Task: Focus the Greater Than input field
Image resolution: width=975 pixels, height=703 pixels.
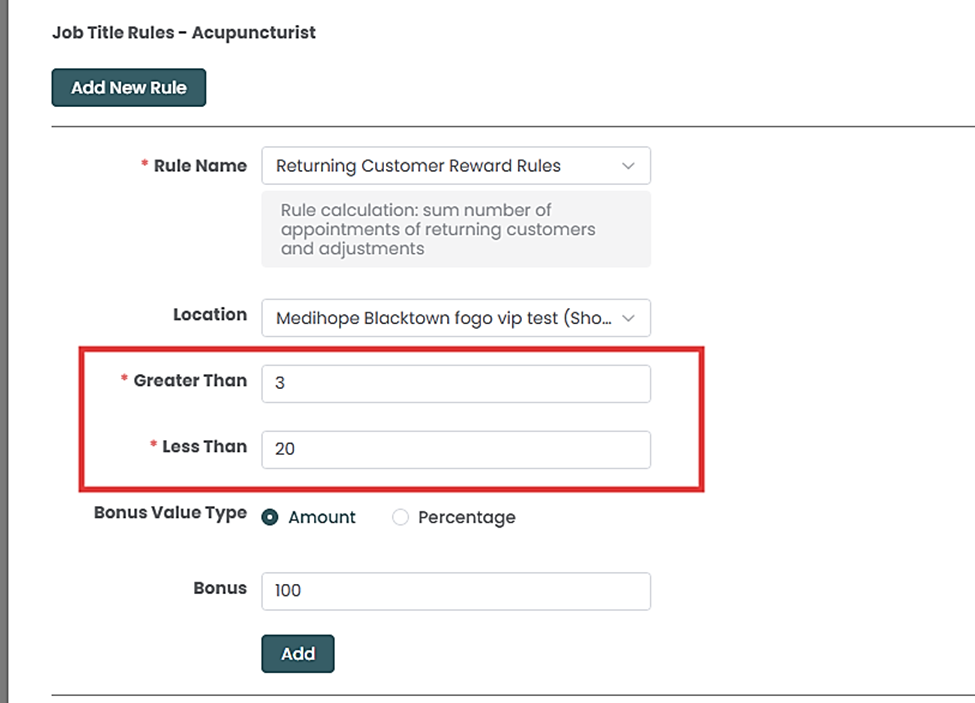Action: click(x=455, y=383)
